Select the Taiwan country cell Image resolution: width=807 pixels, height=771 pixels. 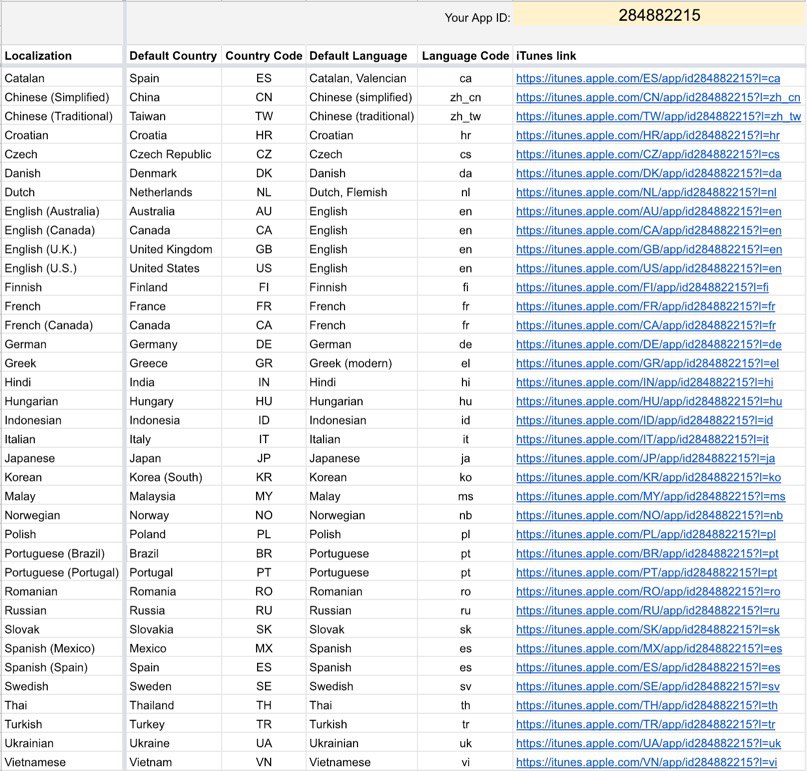tap(173, 116)
